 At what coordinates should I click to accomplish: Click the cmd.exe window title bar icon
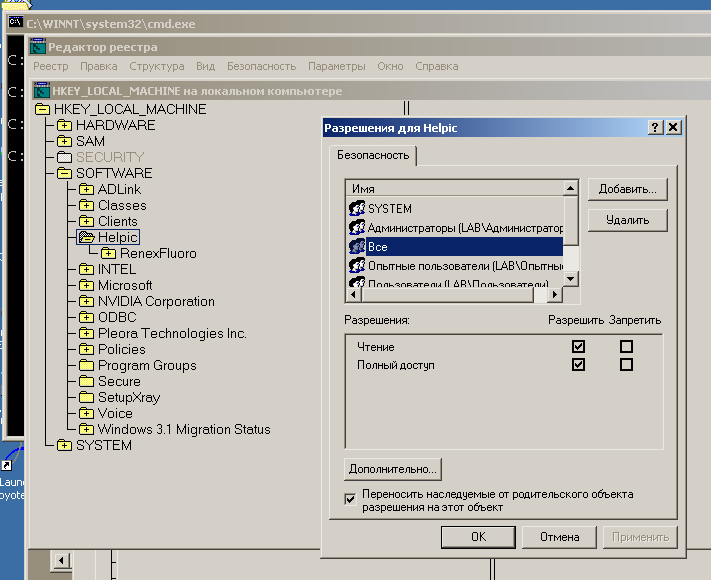[15, 22]
